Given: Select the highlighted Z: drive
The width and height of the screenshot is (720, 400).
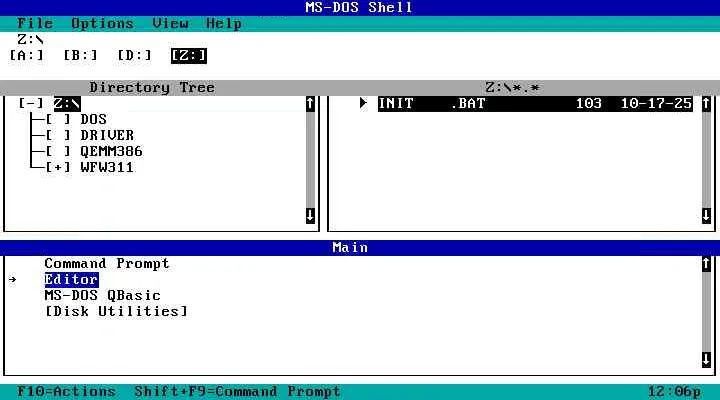Looking at the screenshot, I should (189, 56).
